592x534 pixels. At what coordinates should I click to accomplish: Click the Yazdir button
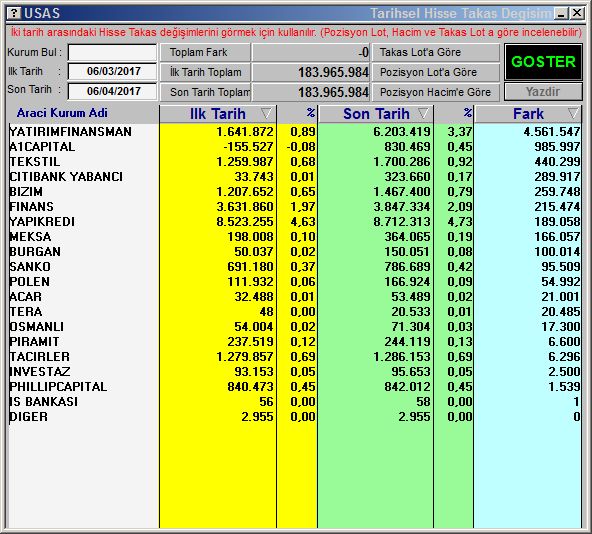click(x=543, y=92)
